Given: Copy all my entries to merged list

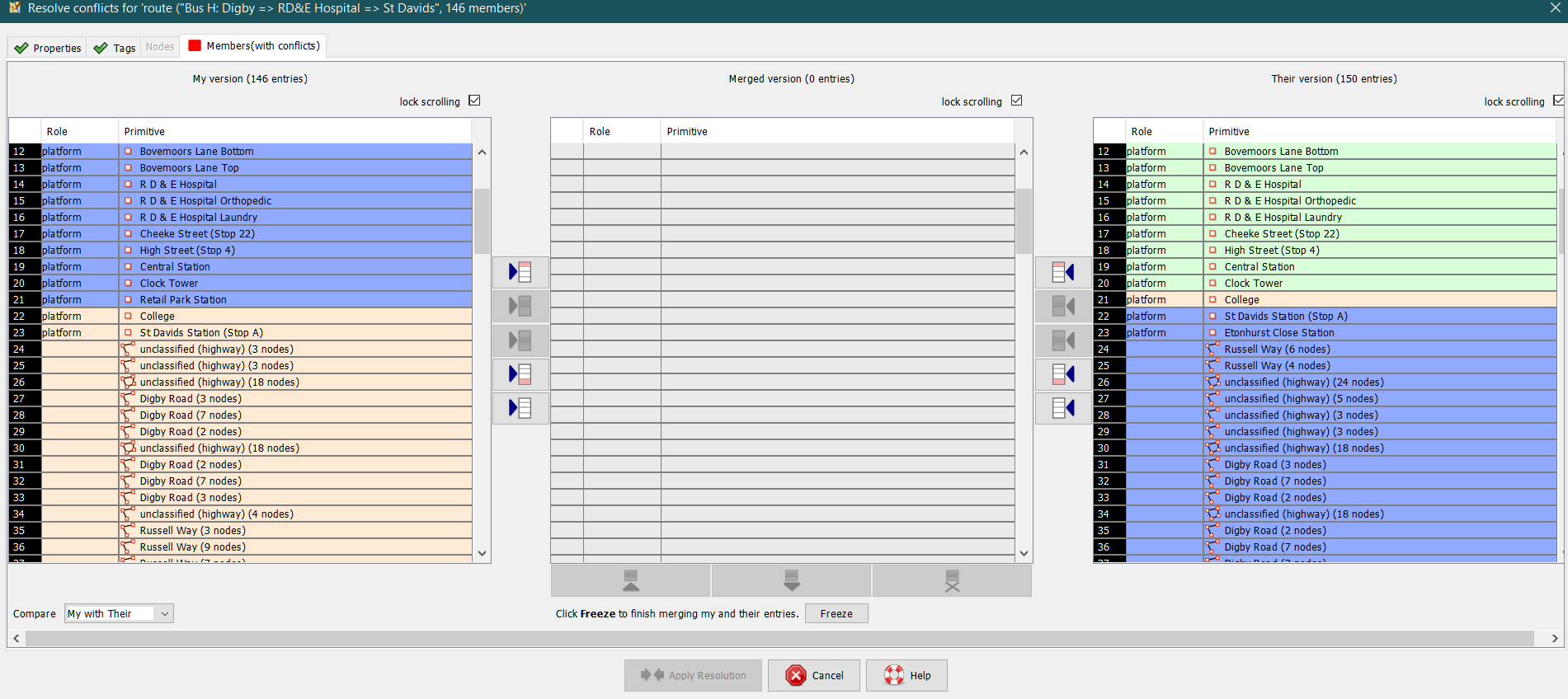Looking at the screenshot, I should coord(520,408).
